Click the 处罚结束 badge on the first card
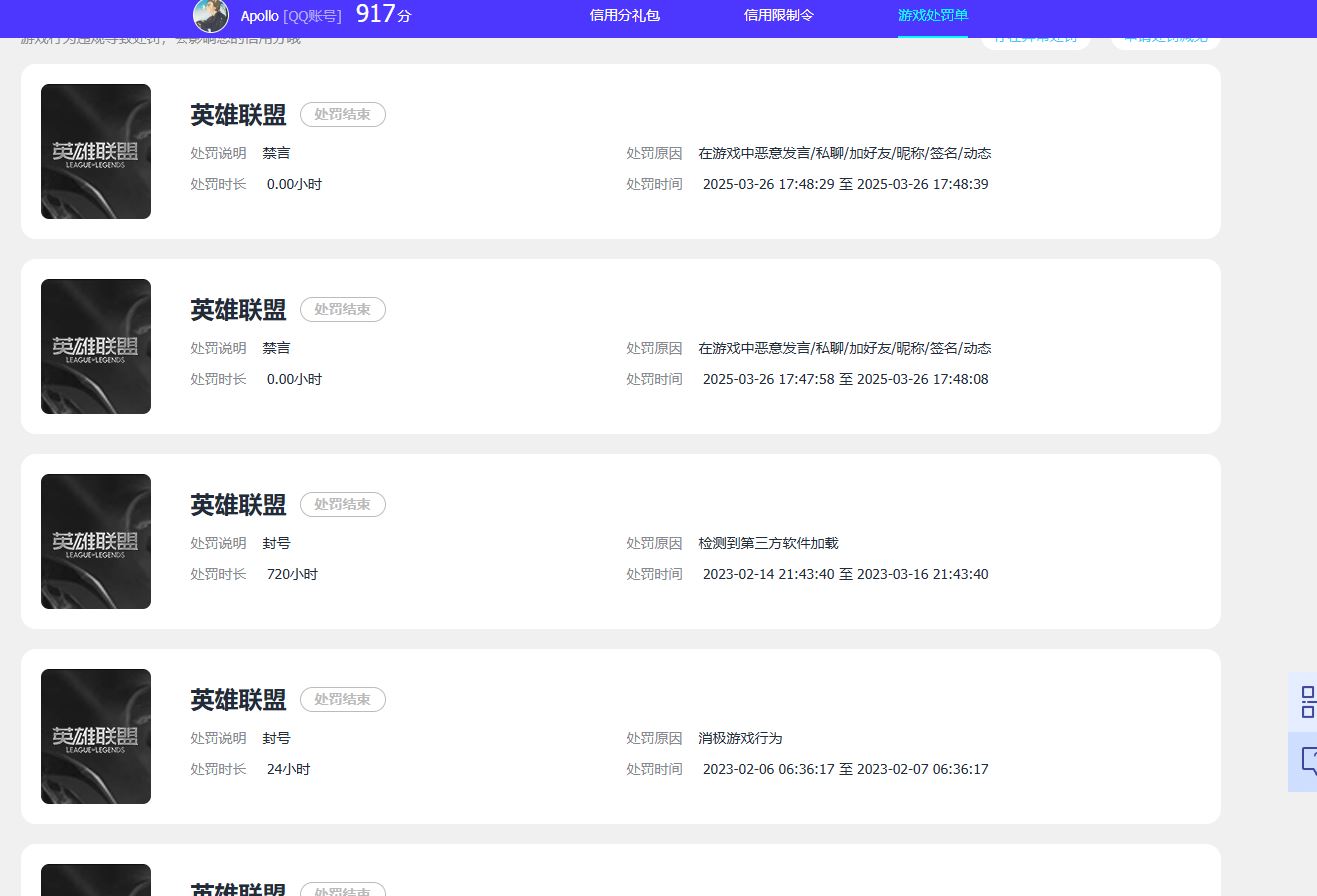1317x896 pixels. [342, 114]
